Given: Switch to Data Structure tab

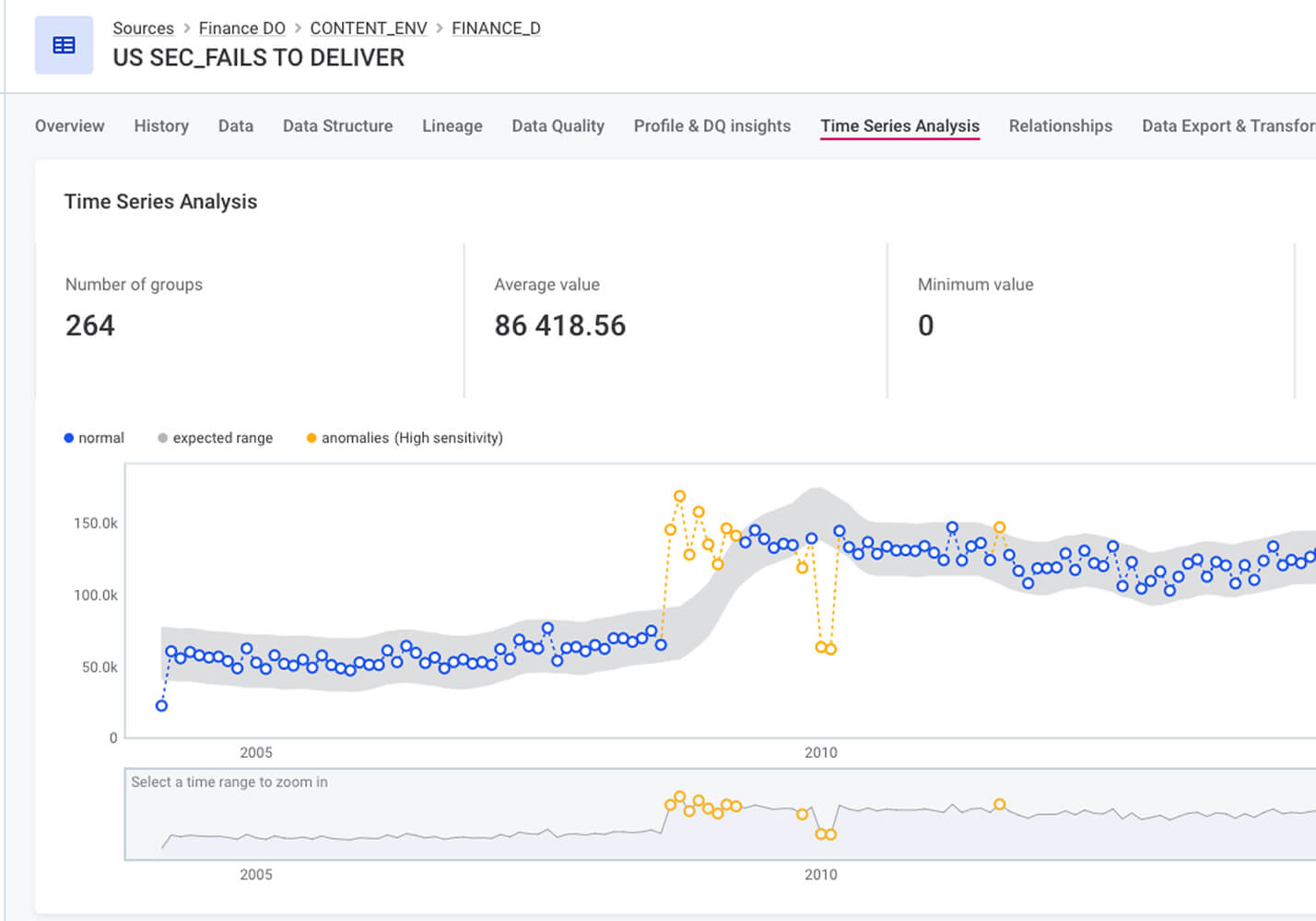Looking at the screenshot, I should 337,126.
